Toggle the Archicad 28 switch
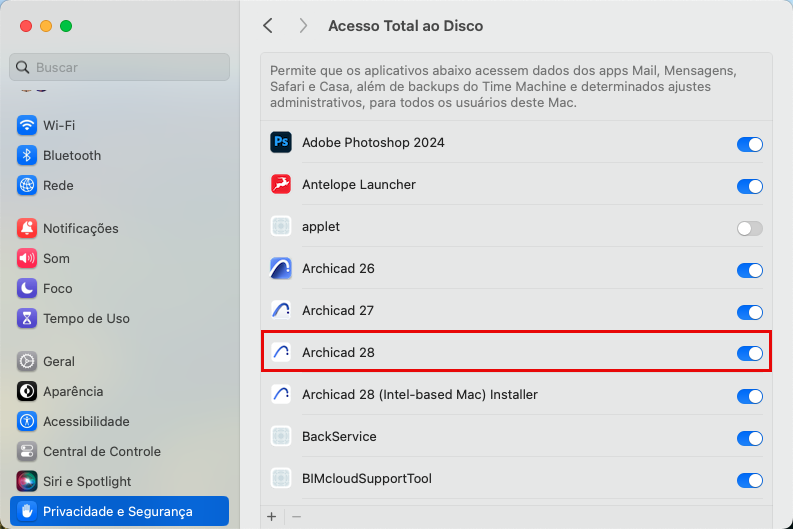 point(750,353)
